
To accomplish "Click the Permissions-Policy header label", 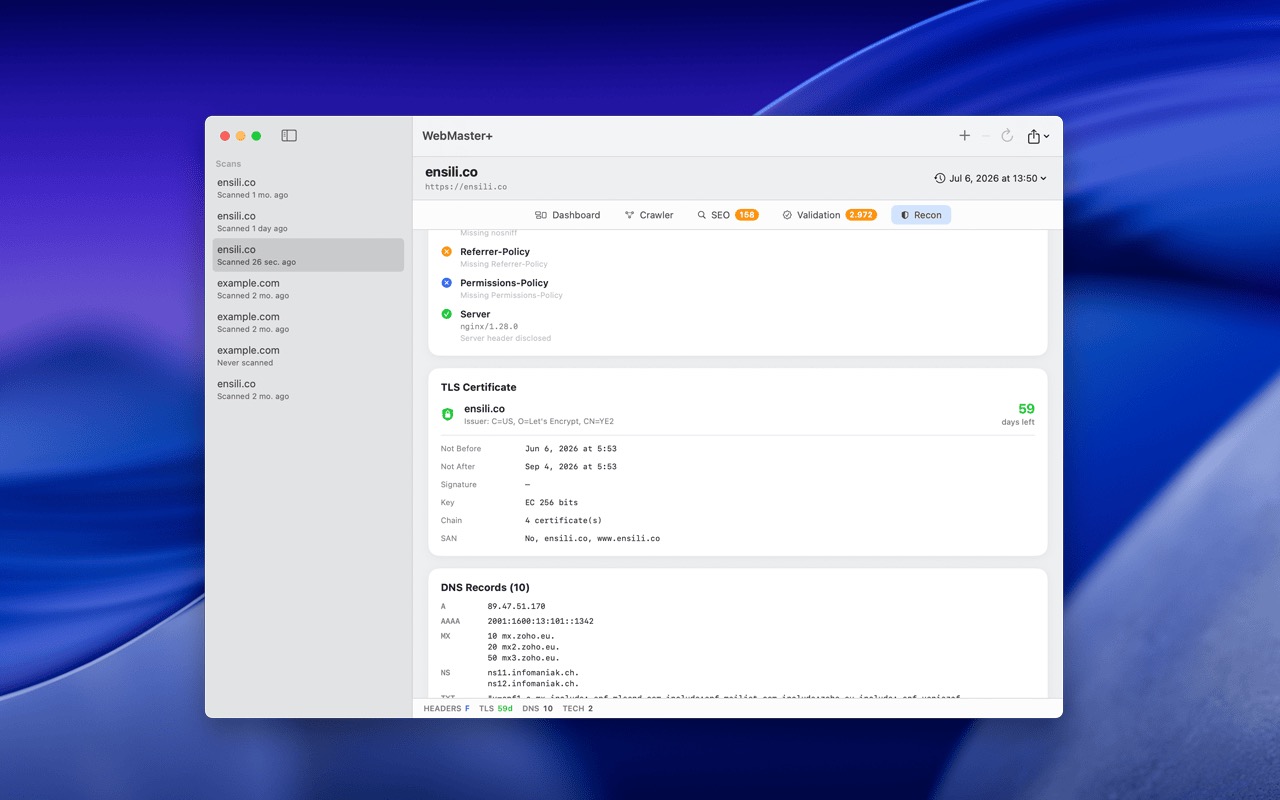I will tap(506, 283).
